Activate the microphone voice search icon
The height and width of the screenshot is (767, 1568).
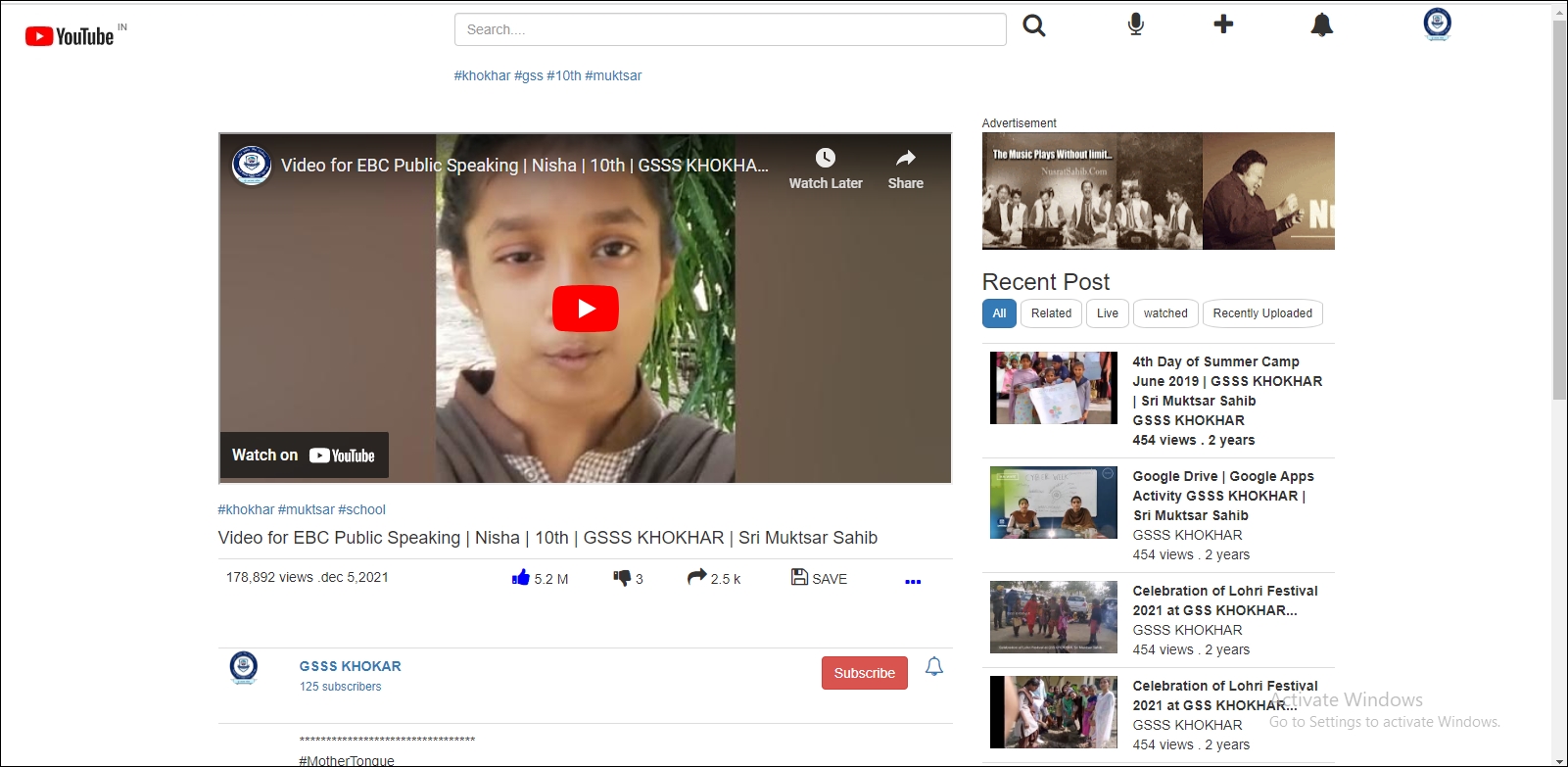point(1135,24)
